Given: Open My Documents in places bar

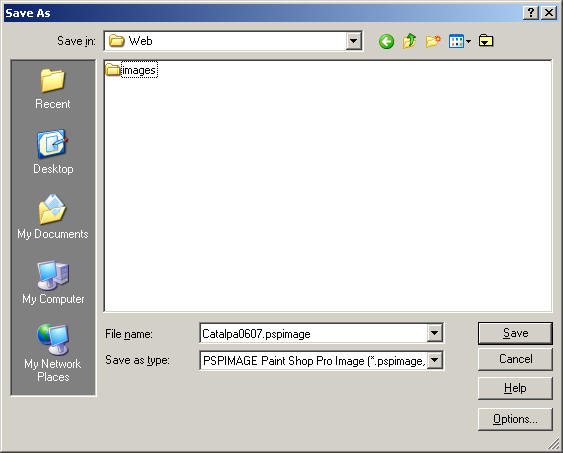Looking at the screenshot, I should coord(53,217).
